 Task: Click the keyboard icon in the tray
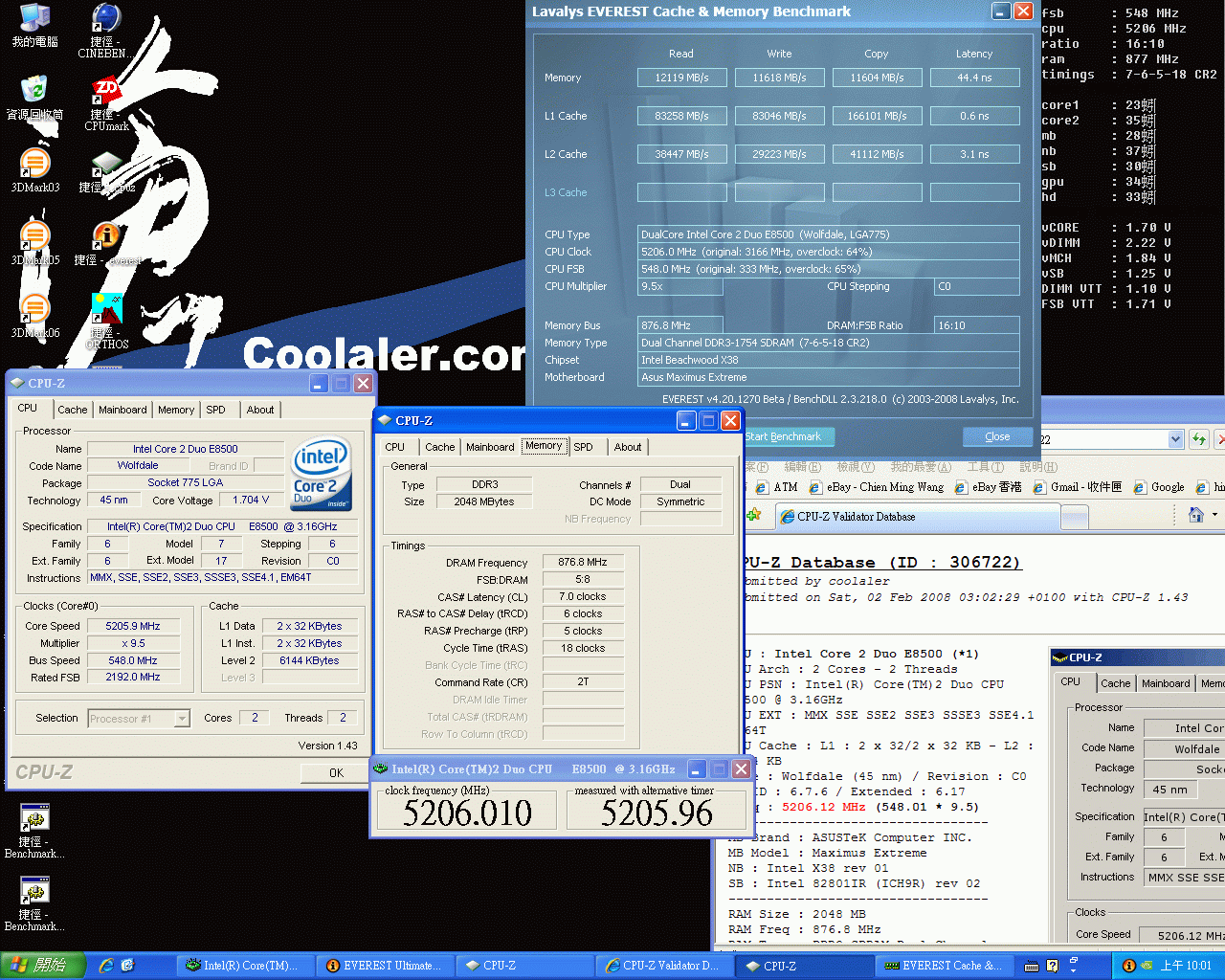1032,966
